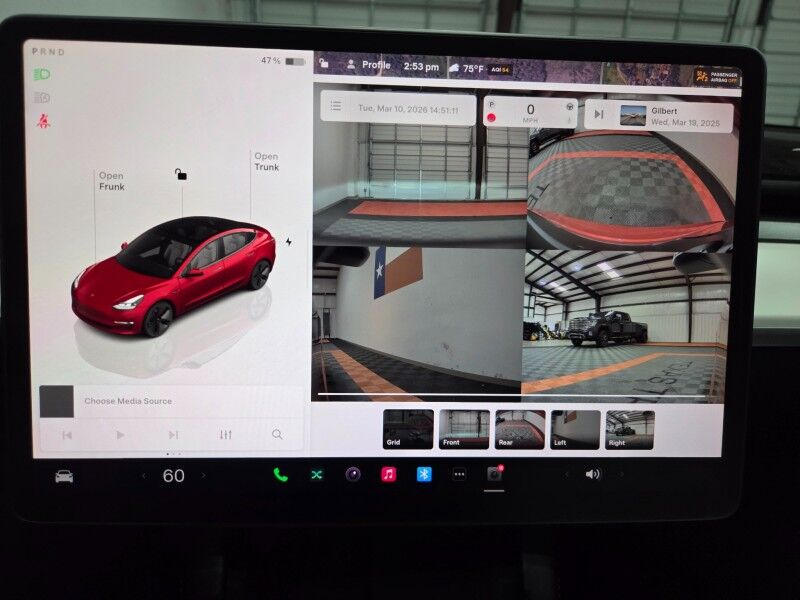Open the Profile dropdown
Viewport: 800px width, 600px height.
(x=368, y=65)
